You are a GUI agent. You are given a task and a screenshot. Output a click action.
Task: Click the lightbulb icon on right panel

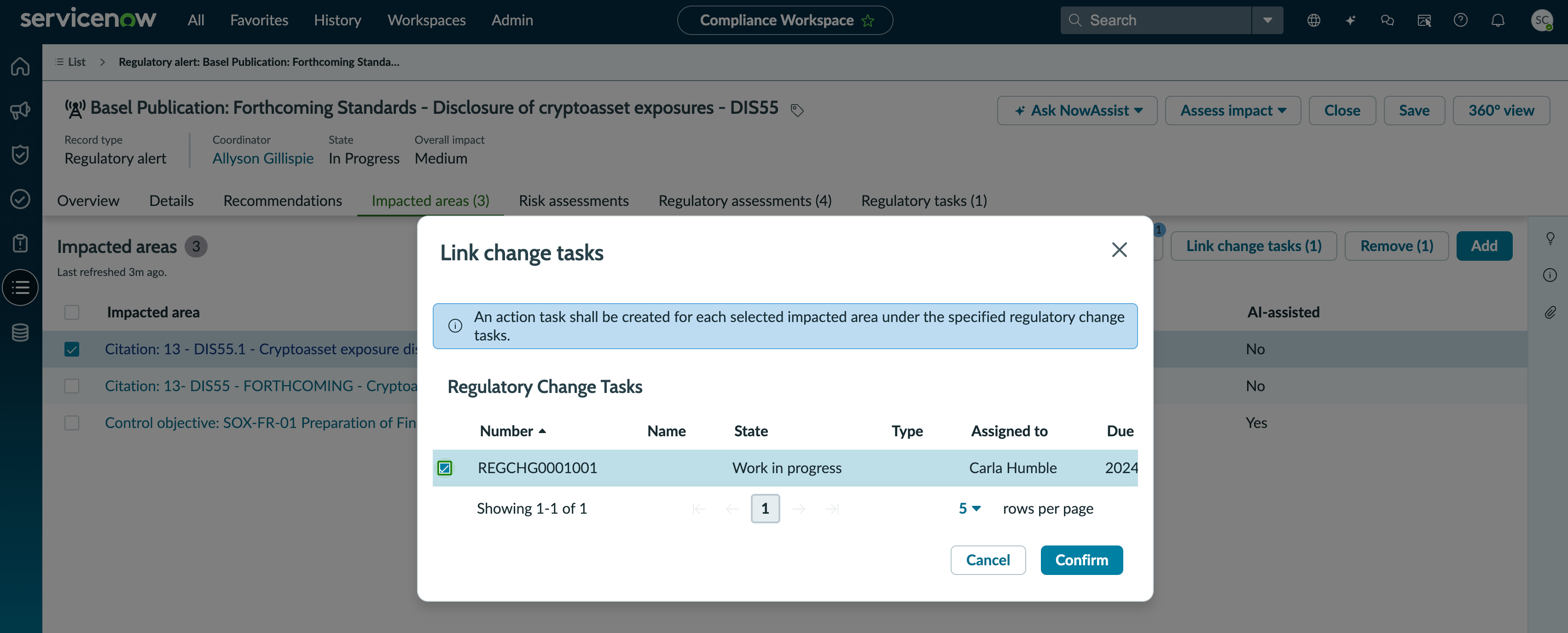1550,238
